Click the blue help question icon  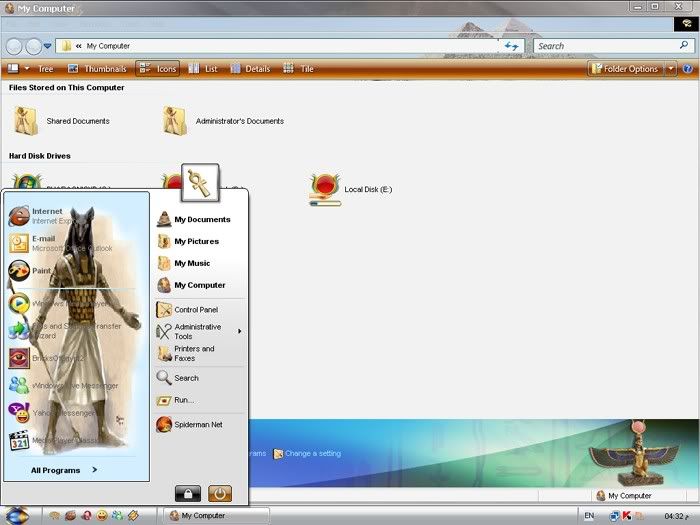(688, 69)
